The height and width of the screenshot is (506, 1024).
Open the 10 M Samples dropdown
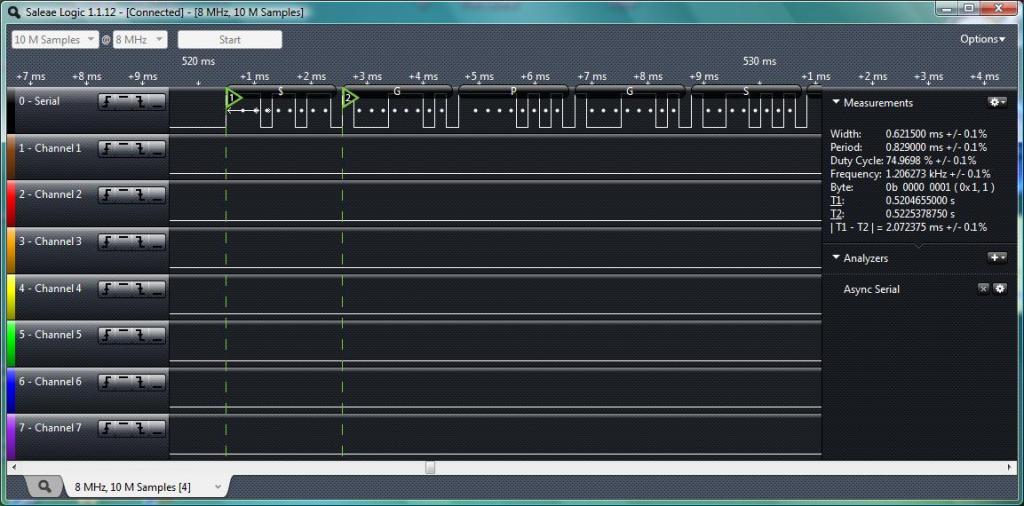pos(55,40)
